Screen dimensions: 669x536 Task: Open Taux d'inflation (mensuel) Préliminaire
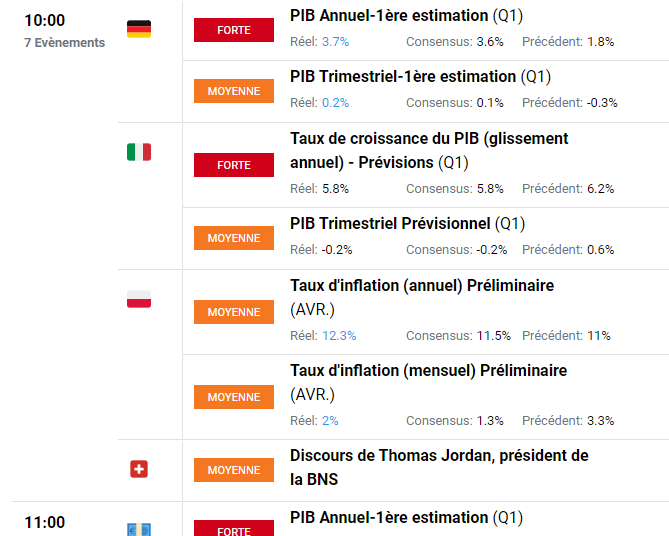[x=428, y=382]
